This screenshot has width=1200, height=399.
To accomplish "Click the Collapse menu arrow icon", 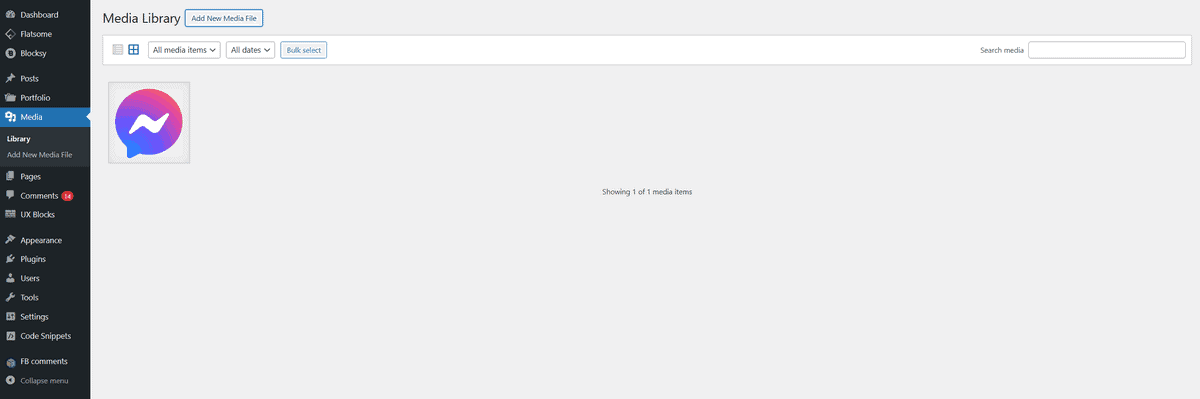I will [x=10, y=380].
